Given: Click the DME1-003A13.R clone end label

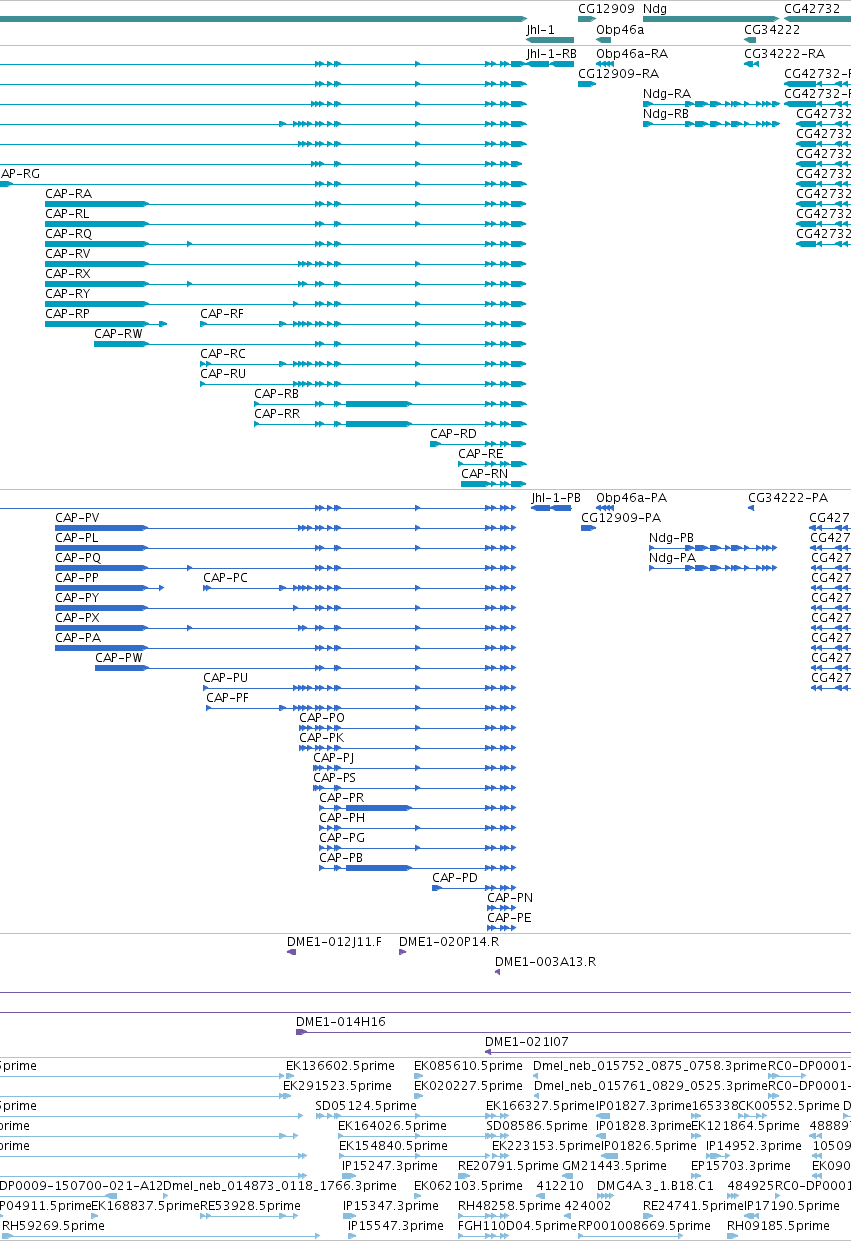Looking at the screenshot, I should coord(545,962).
